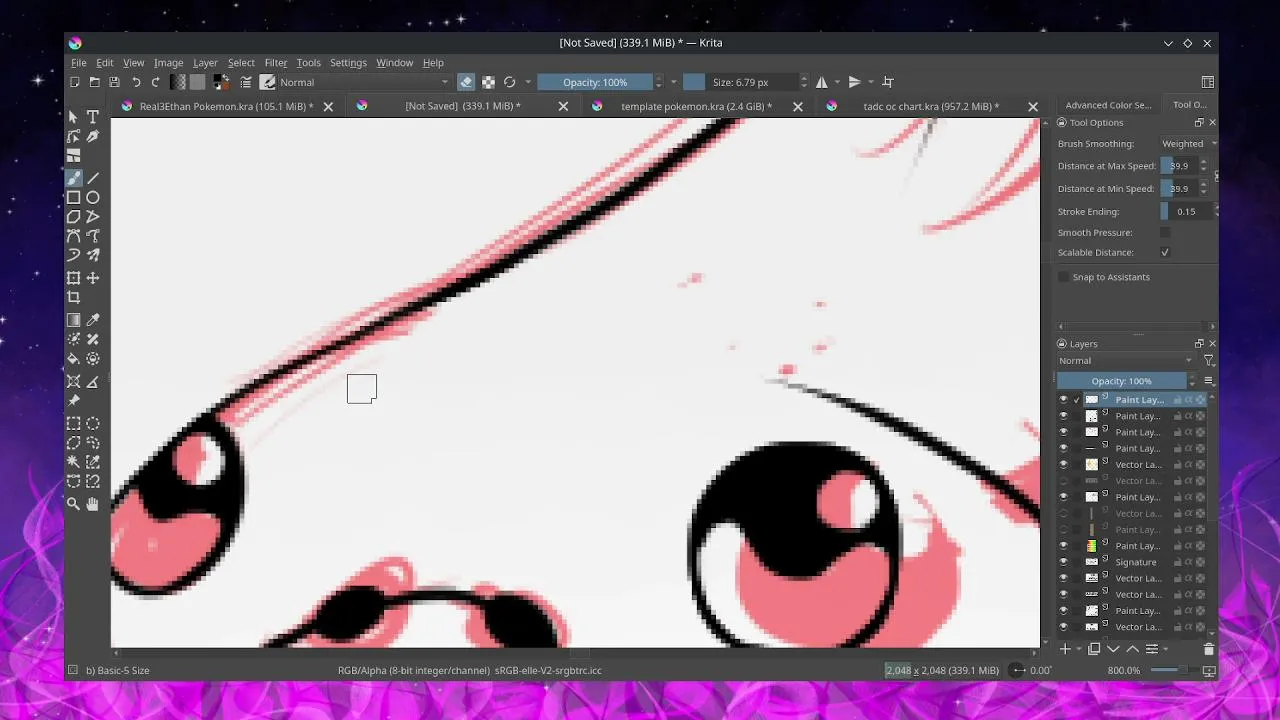The image size is (1280, 720).
Task: Select the Gradient tool
Action: (74, 320)
